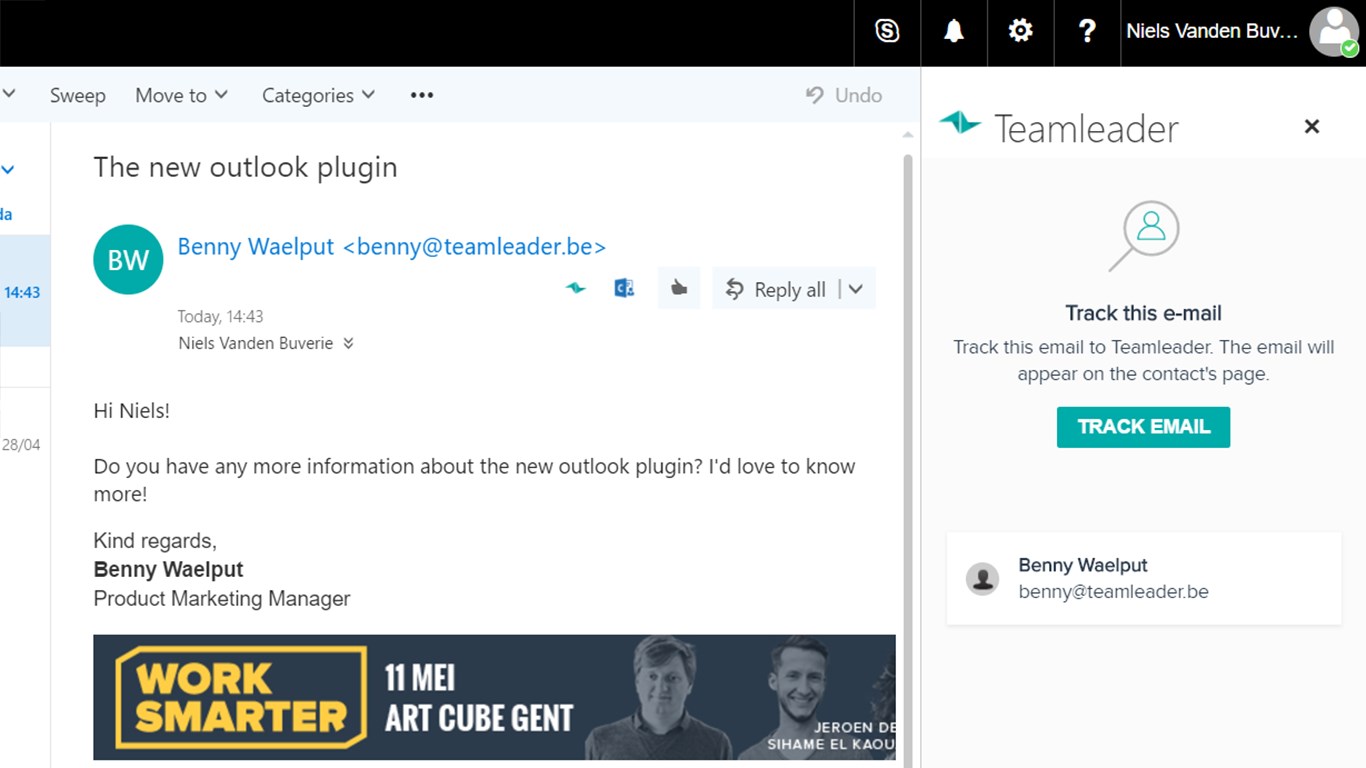Open the Outlook Customer Manager add-in icon

[x=624, y=288]
